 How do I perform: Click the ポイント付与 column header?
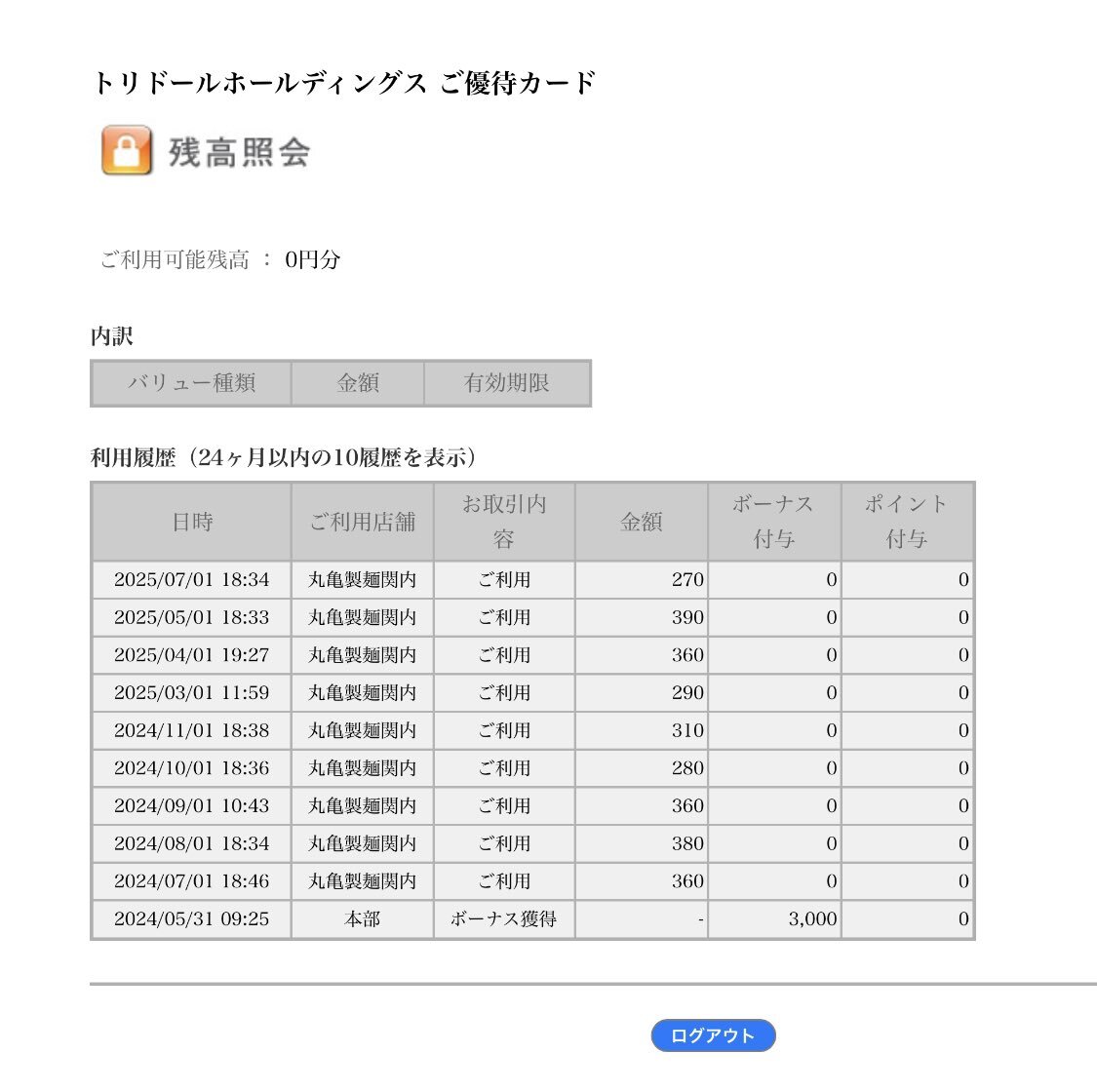[907, 522]
